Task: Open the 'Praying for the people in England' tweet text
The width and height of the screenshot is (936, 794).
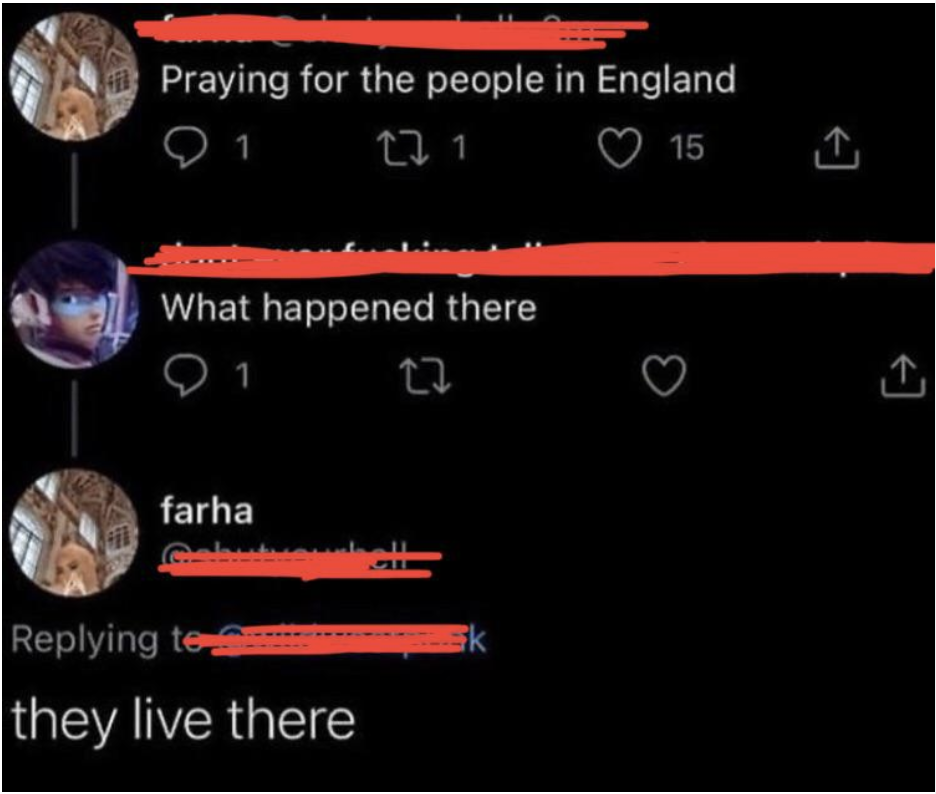Action: point(448,81)
